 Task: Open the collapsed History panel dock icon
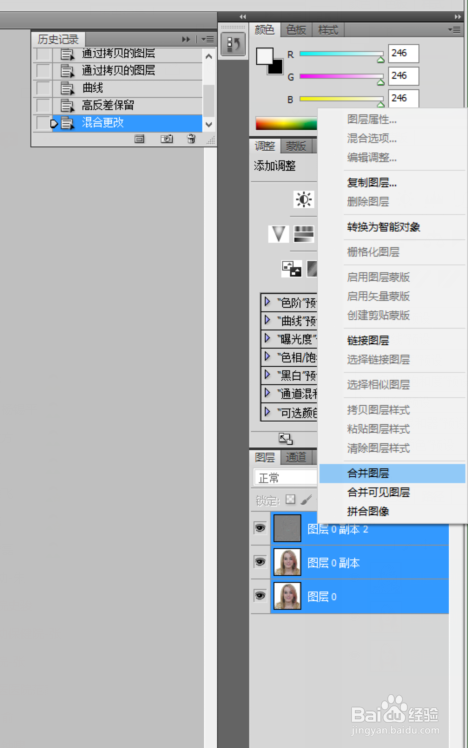pyautogui.click(x=233, y=45)
